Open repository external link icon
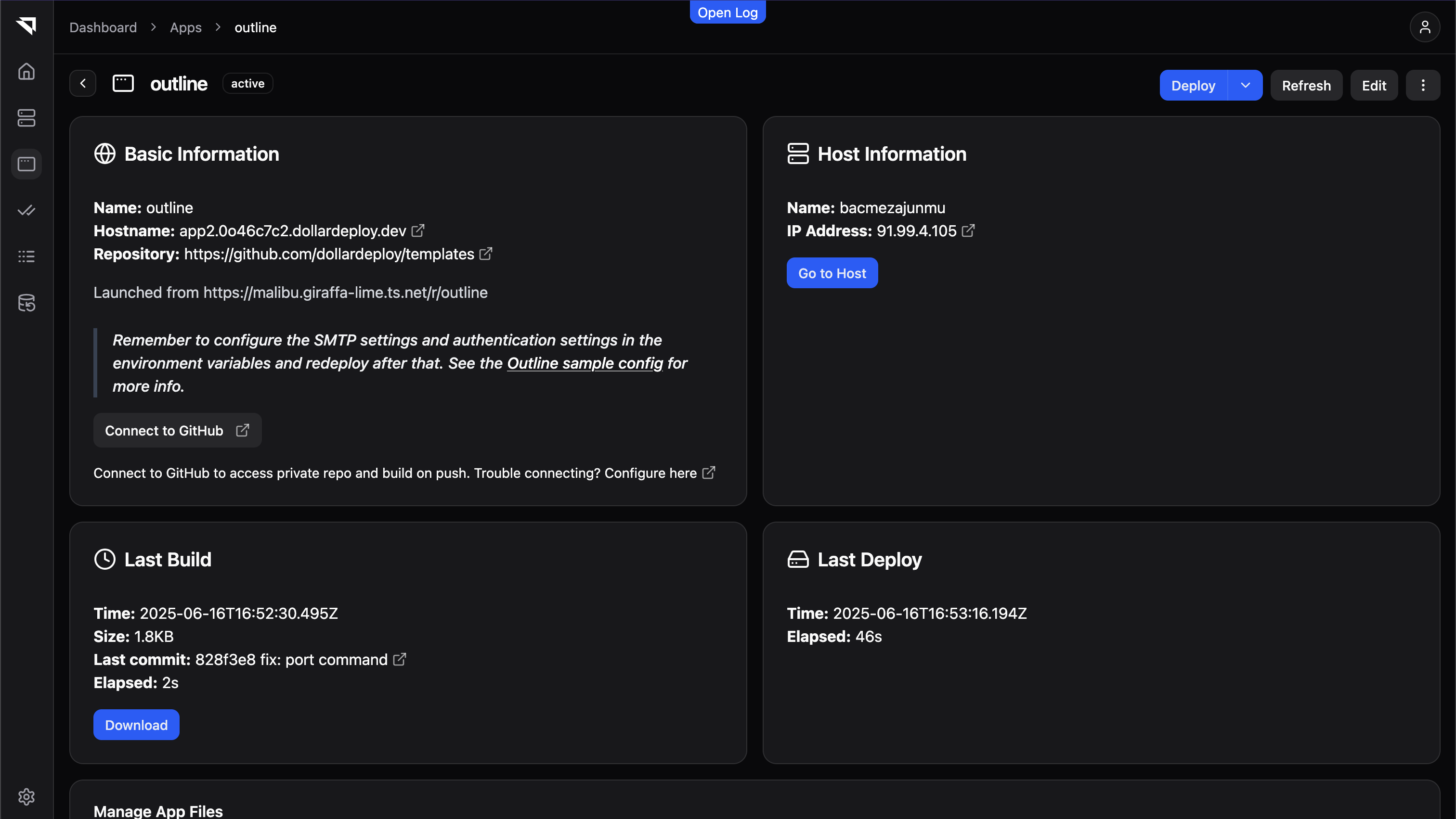 (x=485, y=254)
